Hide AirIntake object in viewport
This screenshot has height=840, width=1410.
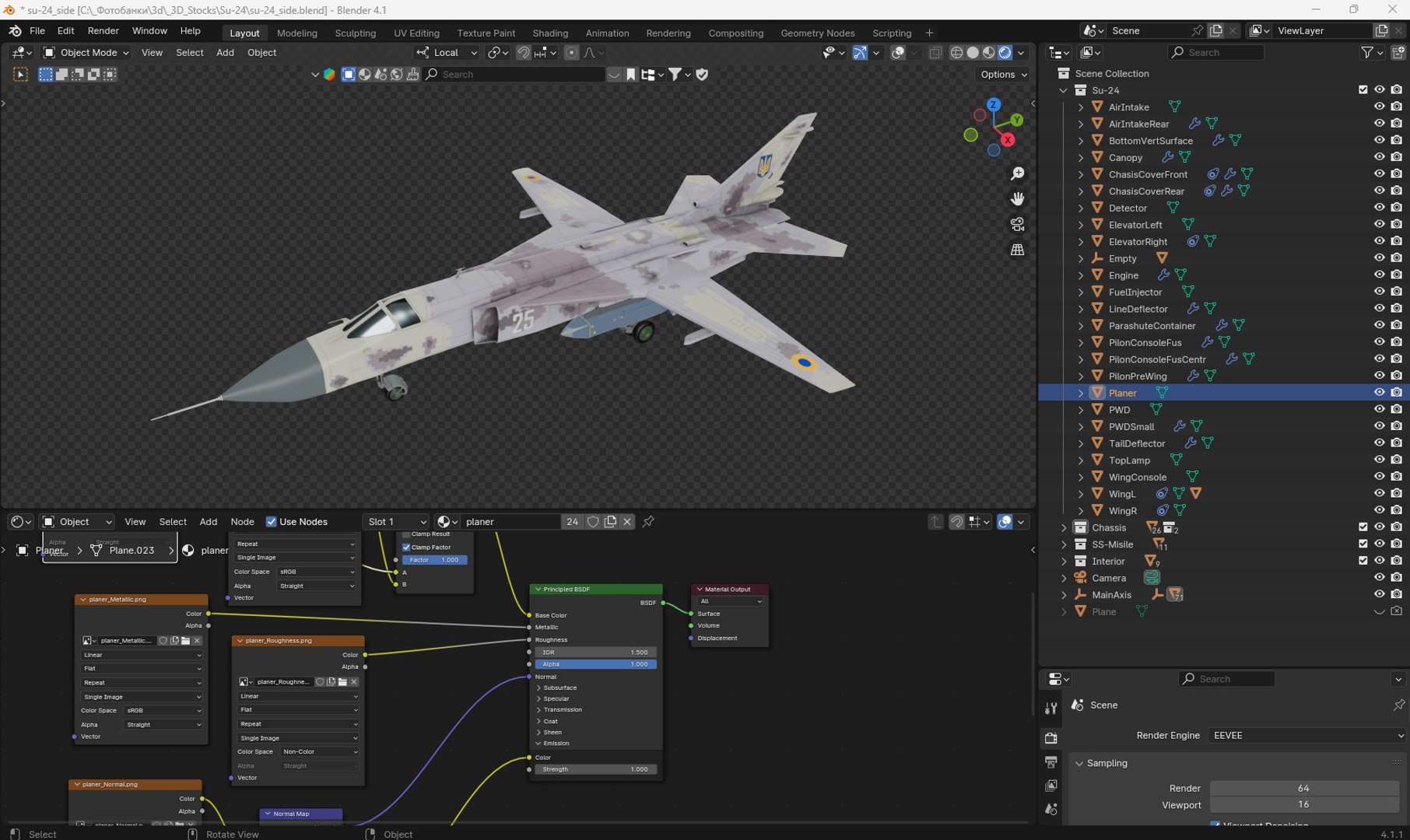1379,107
